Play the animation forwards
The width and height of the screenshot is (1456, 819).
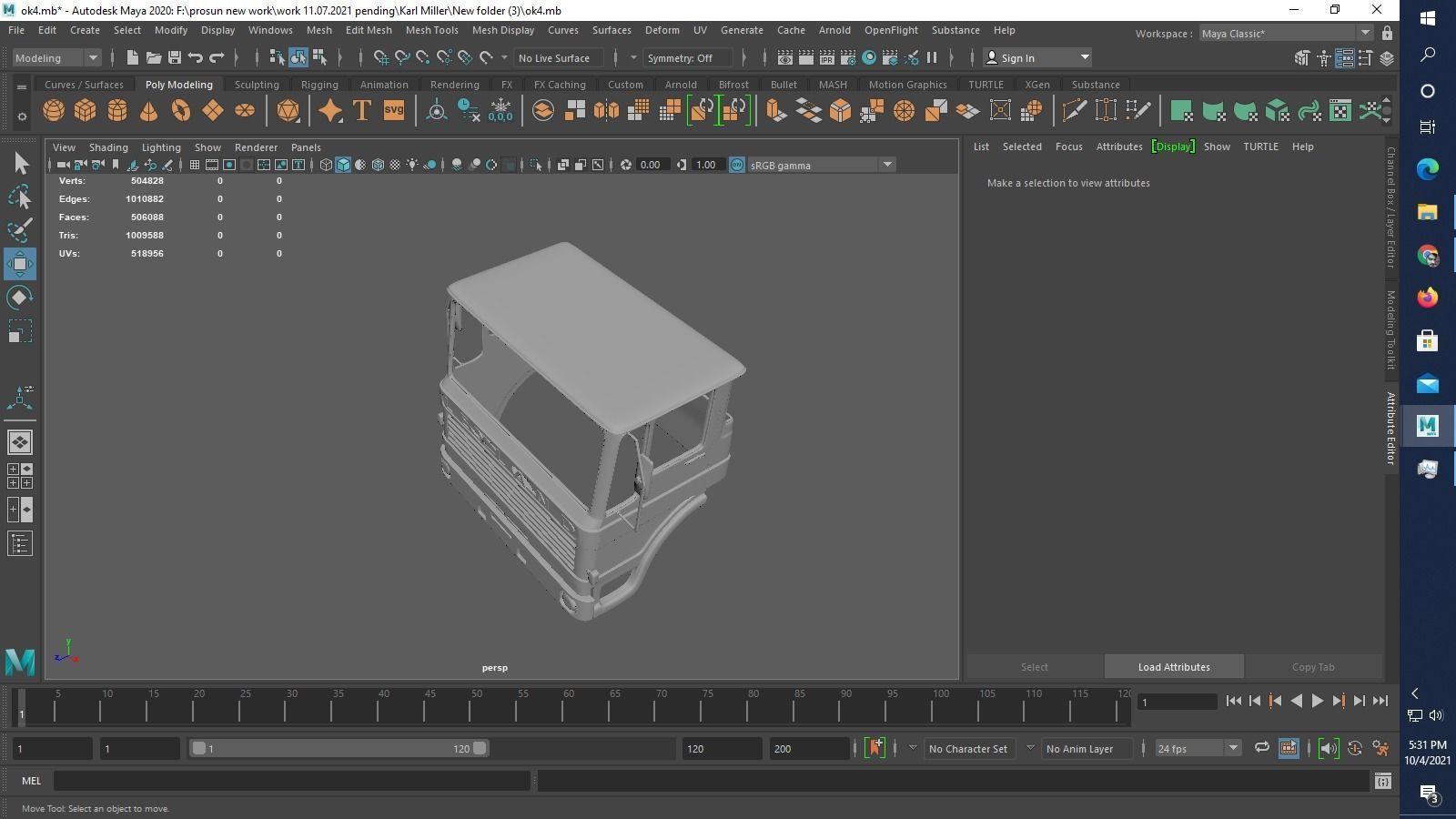click(1317, 701)
